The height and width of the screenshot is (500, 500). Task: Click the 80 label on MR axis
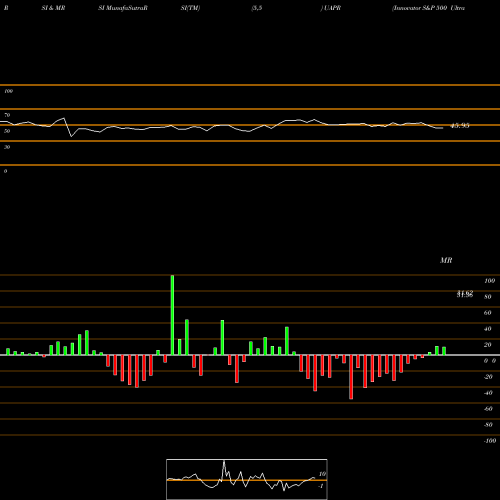pyautogui.click(x=488, y=297)
